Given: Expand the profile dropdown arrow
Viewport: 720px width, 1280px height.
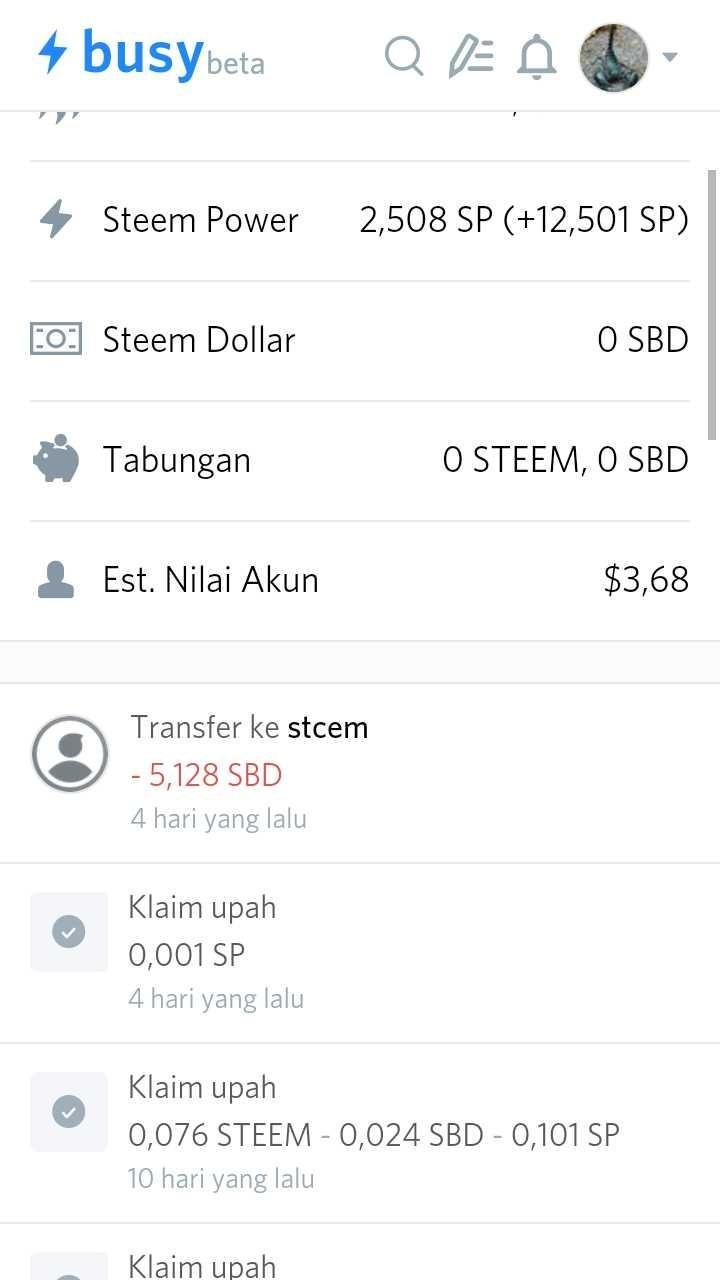Looking at the screenshot, I should [670, 57].
